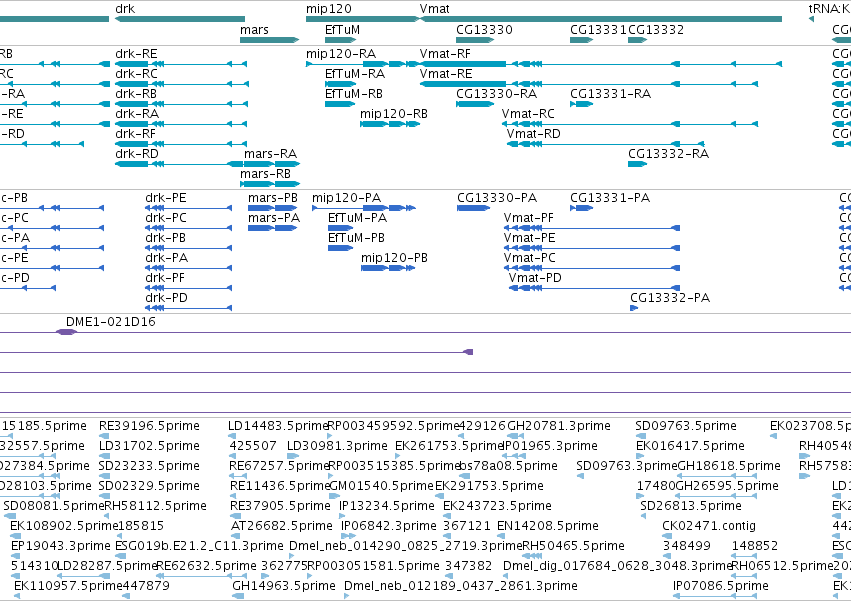Select the drk-RB transcript label

(136, 94)
